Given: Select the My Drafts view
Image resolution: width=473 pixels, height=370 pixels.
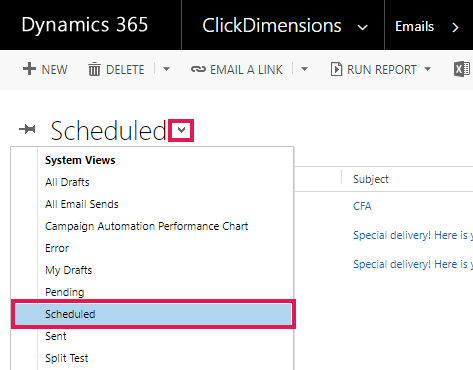Looking at the screenshot, I should (x=69, y=270).
